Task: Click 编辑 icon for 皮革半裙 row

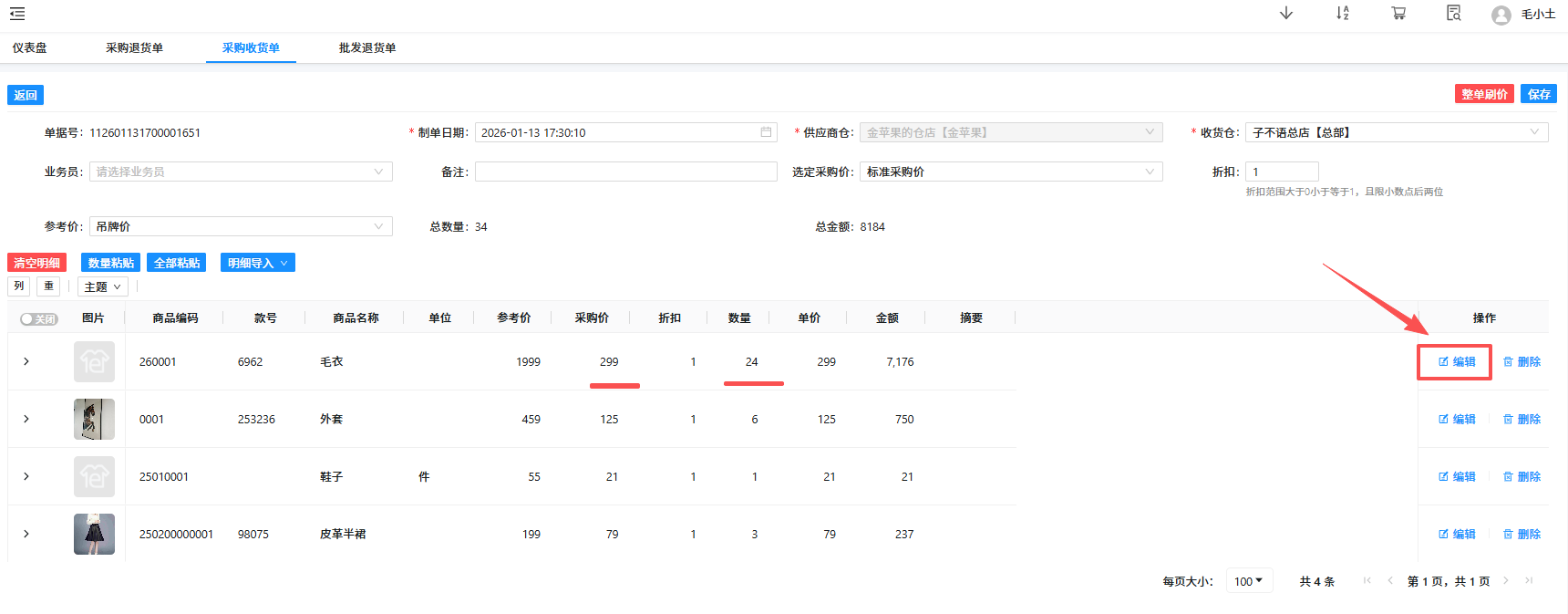Action: click(x=1444, y=535)
